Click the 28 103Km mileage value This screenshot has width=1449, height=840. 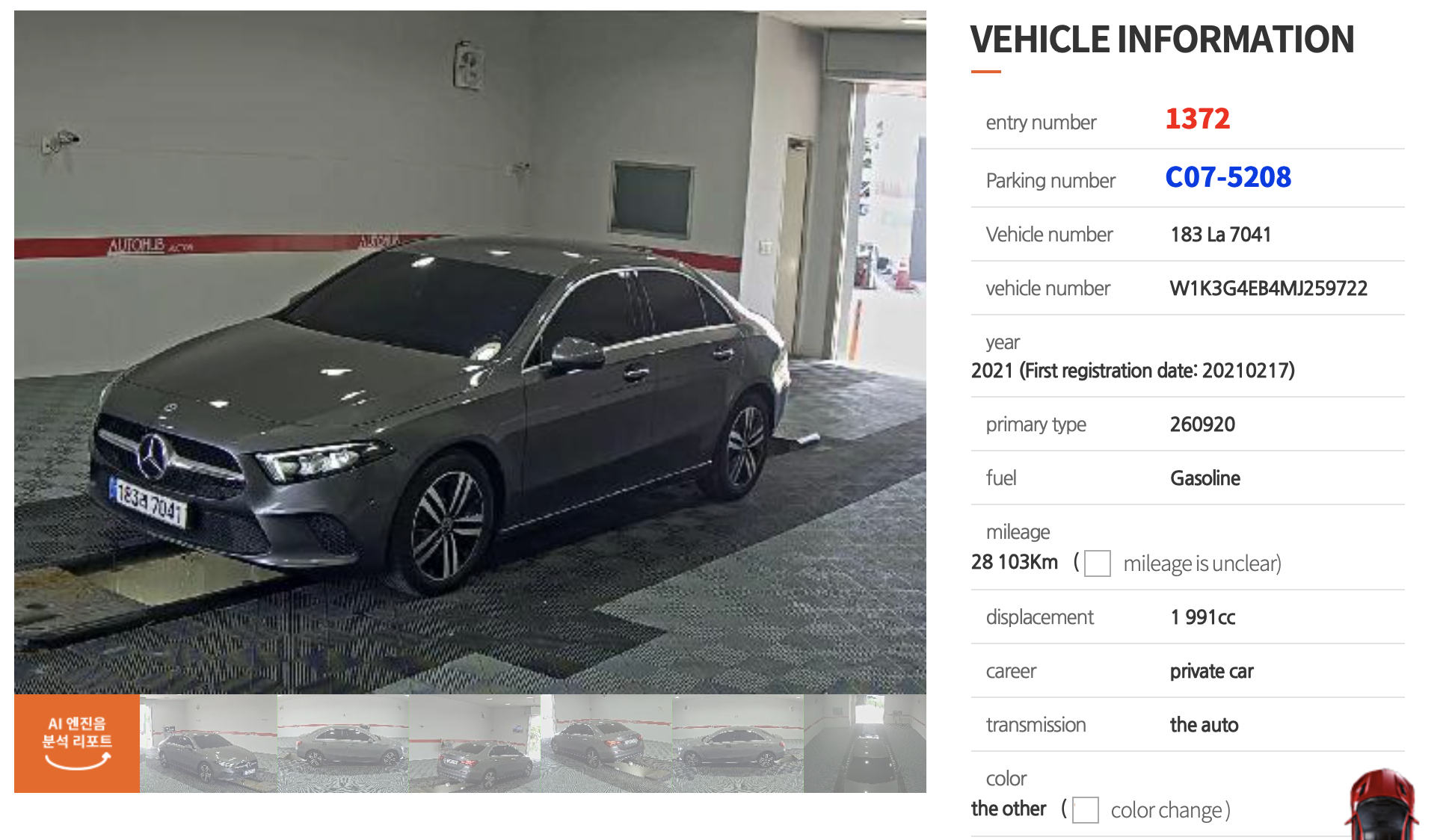point(1015,562)
